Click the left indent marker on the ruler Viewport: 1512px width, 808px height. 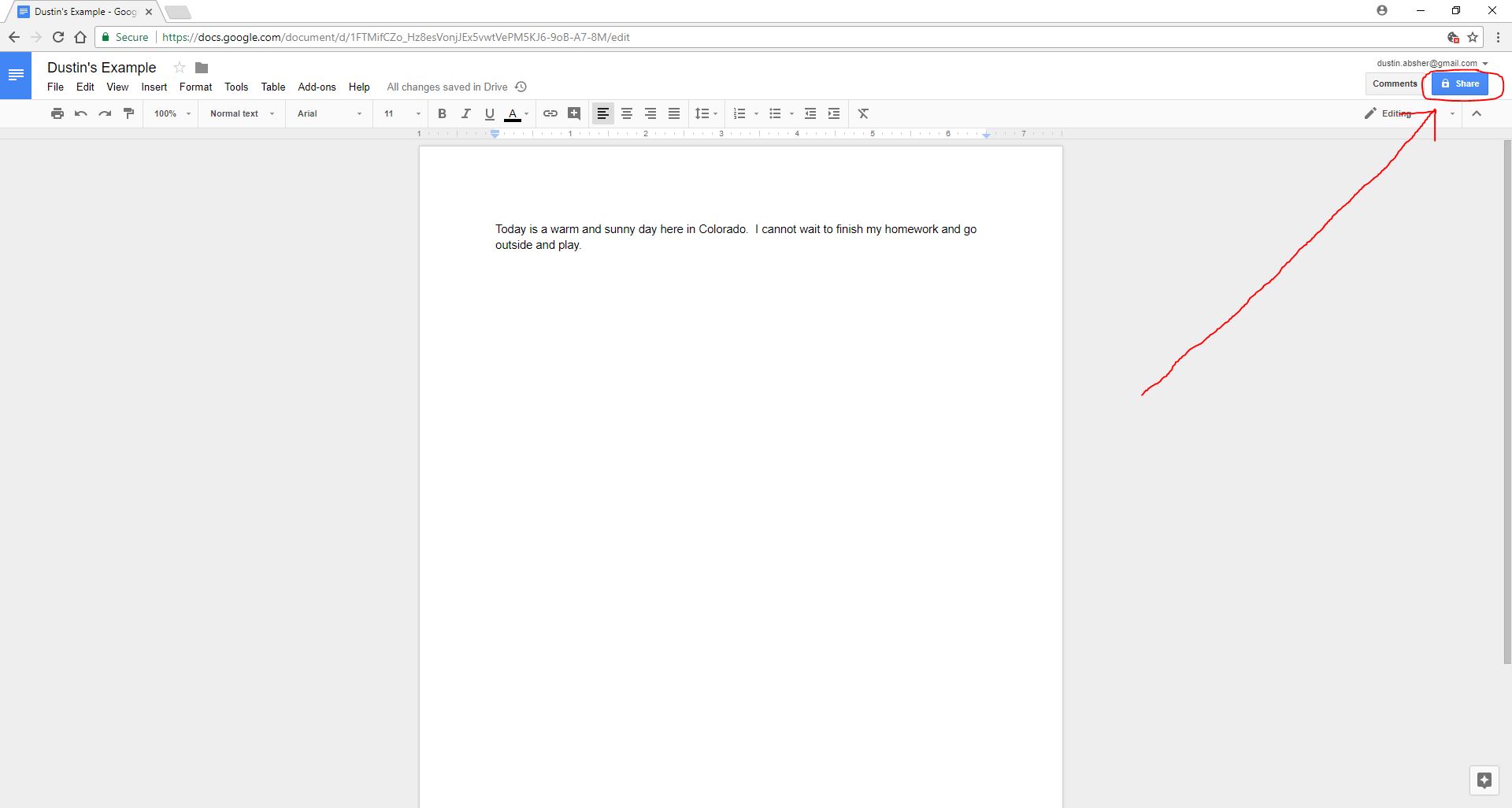pyautogui.click(x=495, y=134)
